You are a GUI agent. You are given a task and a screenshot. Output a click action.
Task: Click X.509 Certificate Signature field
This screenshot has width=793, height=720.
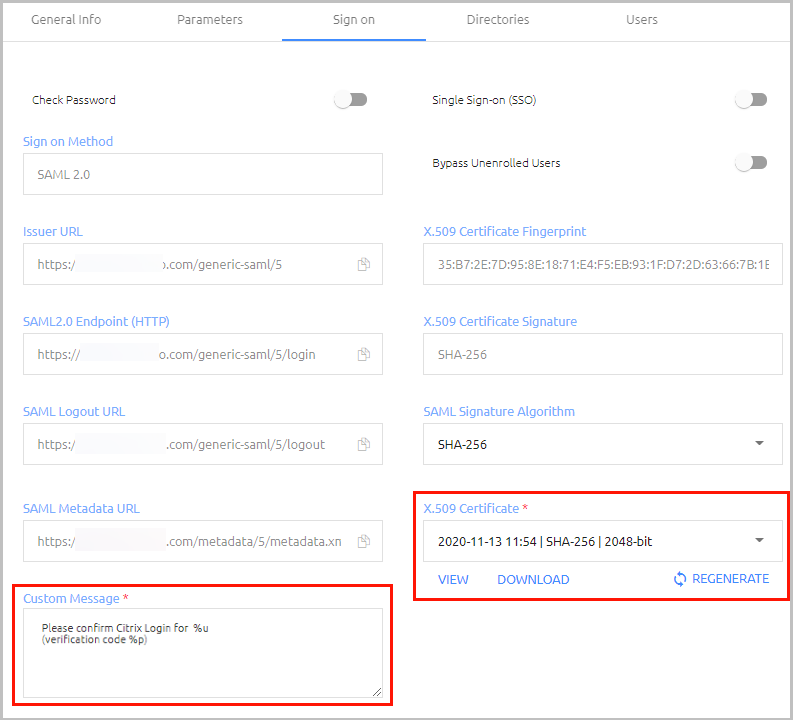pos(603,354)
